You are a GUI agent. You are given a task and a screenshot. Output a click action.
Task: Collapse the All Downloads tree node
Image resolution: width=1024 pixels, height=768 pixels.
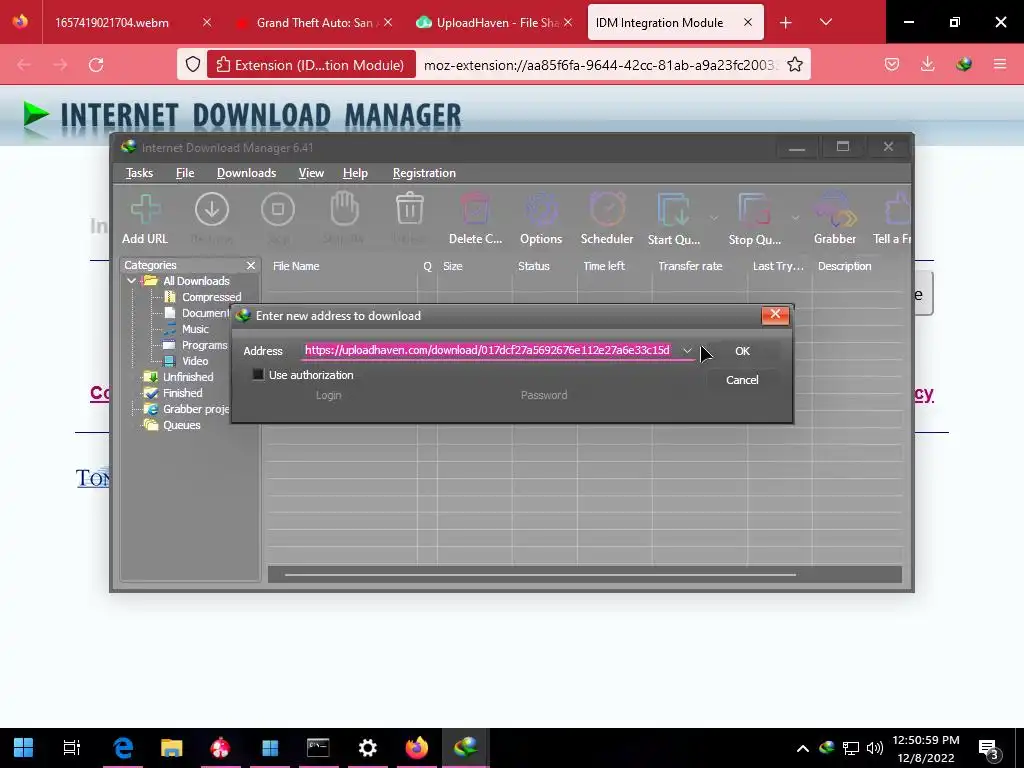pos(131,281)
